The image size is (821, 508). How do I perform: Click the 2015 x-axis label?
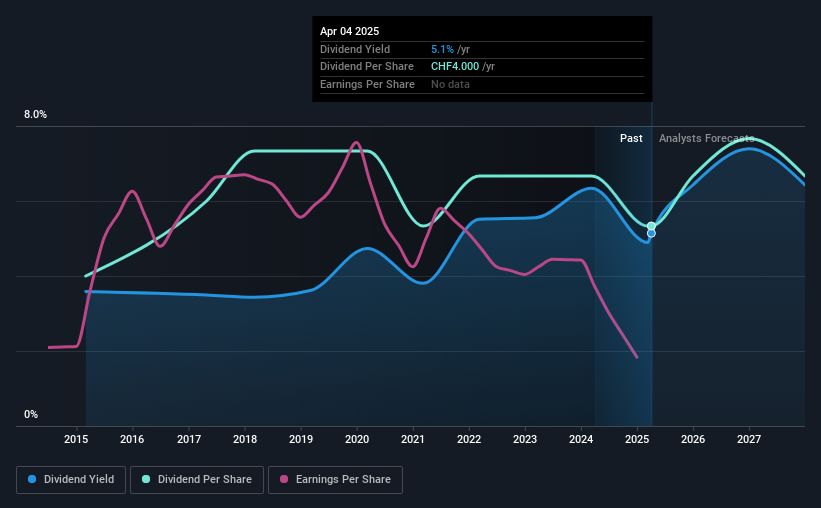pos(76,439)
